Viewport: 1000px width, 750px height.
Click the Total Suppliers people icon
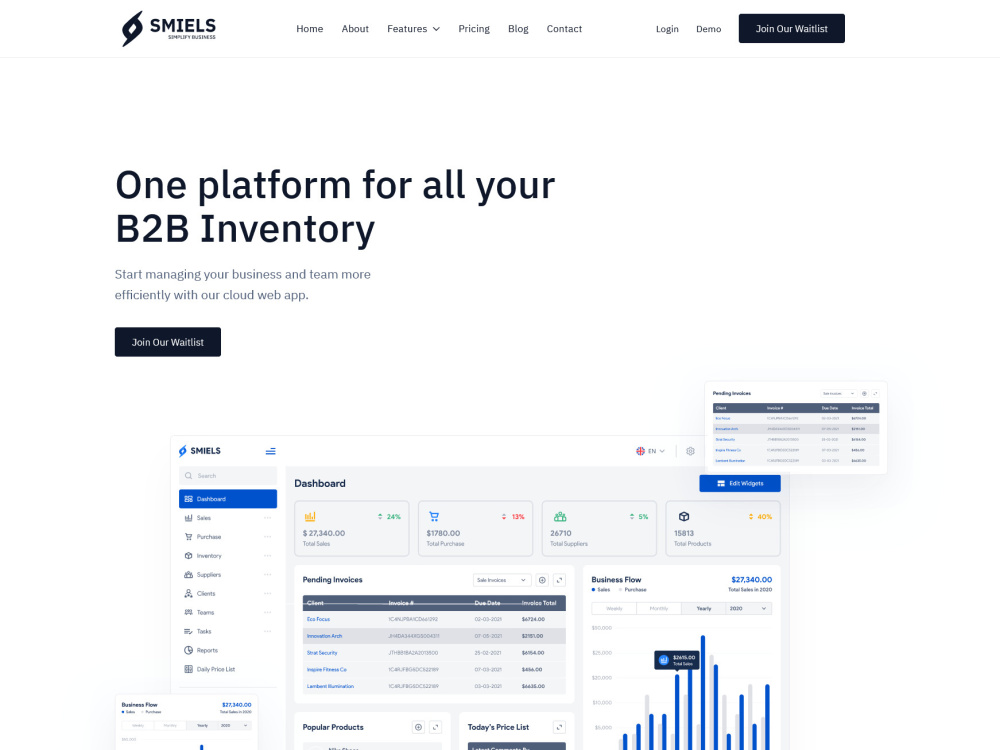pos(560,517)
